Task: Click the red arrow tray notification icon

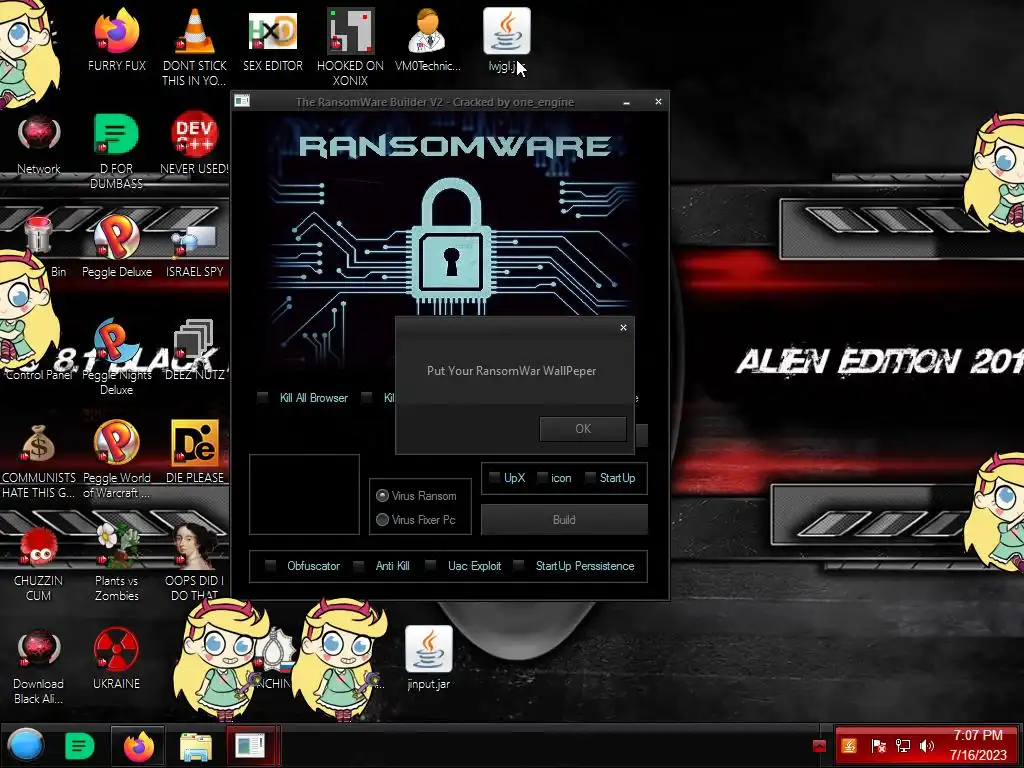Action: [x=819, y=746]
